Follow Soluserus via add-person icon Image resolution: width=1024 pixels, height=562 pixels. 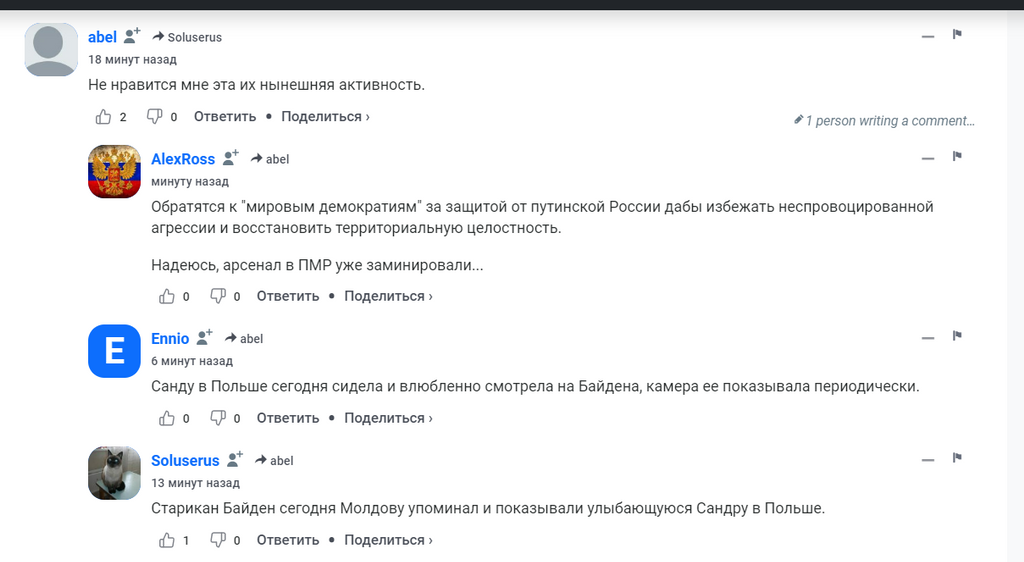tap(236, 460)
